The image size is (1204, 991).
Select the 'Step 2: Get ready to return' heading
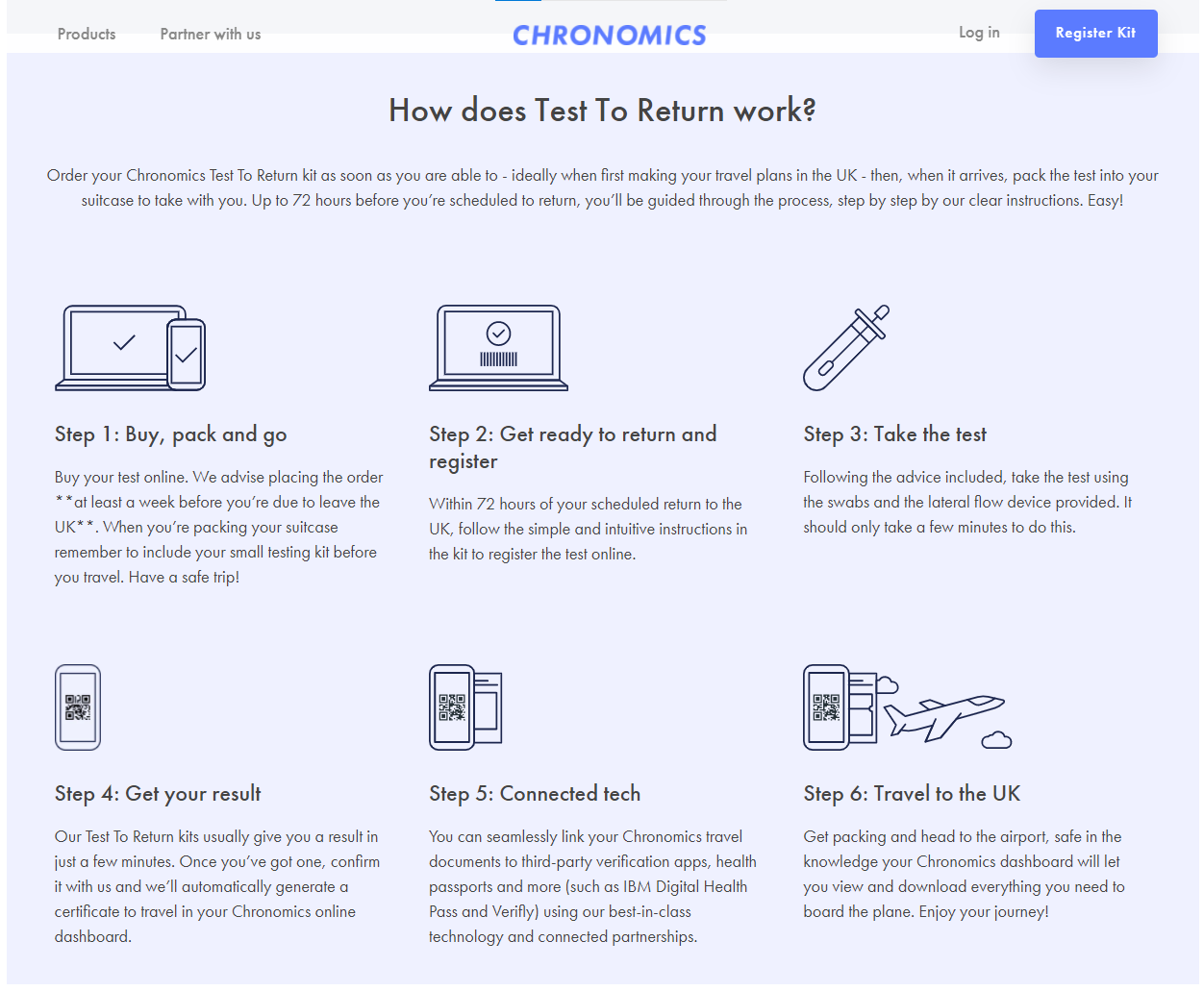click(x=572, y=447)
